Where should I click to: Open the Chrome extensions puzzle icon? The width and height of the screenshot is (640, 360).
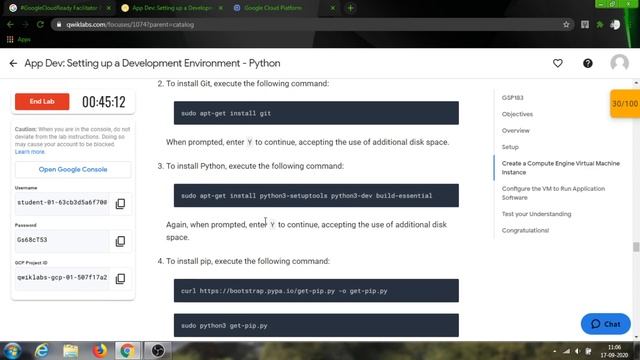[x=600, y=24]
